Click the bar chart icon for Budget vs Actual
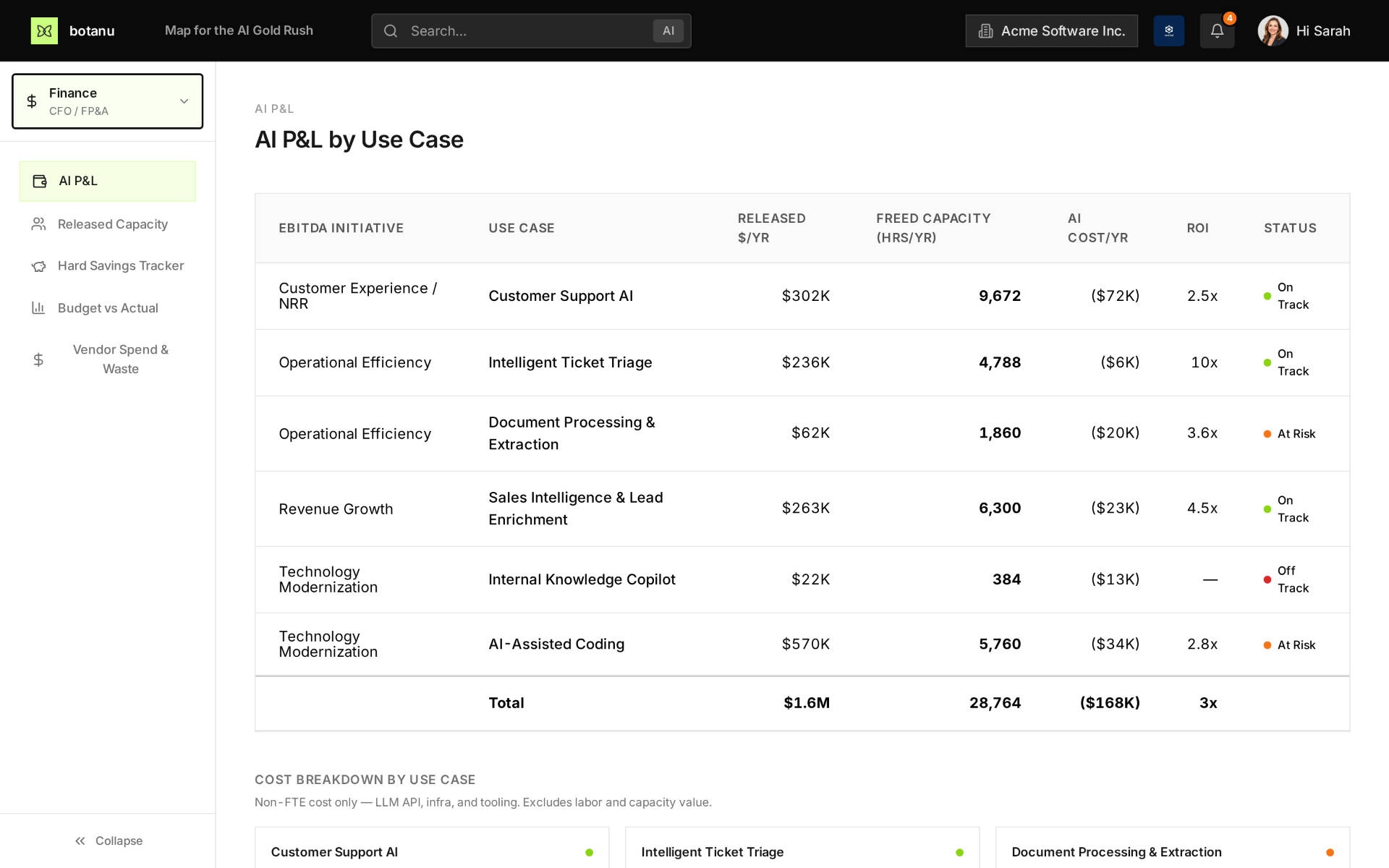This screenshot has height=868, width=1389. click(38, 308)
